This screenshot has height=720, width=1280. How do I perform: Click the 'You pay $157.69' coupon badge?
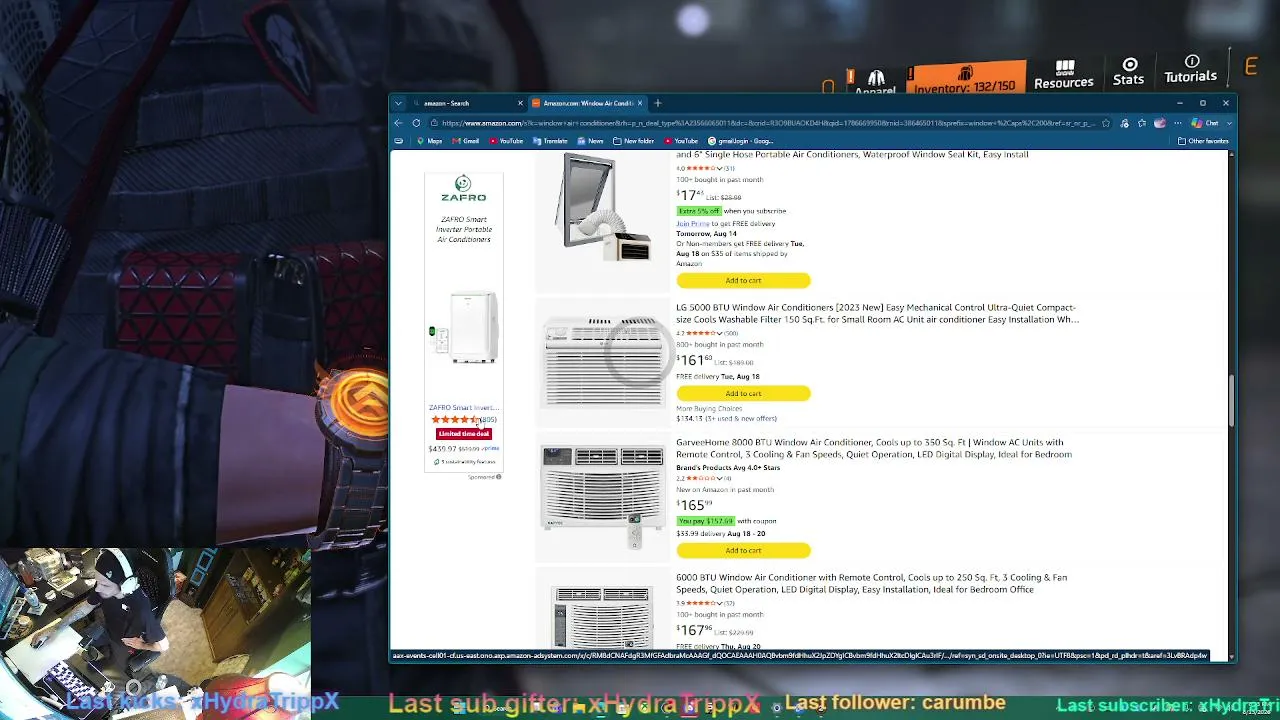tap(705, 521)
